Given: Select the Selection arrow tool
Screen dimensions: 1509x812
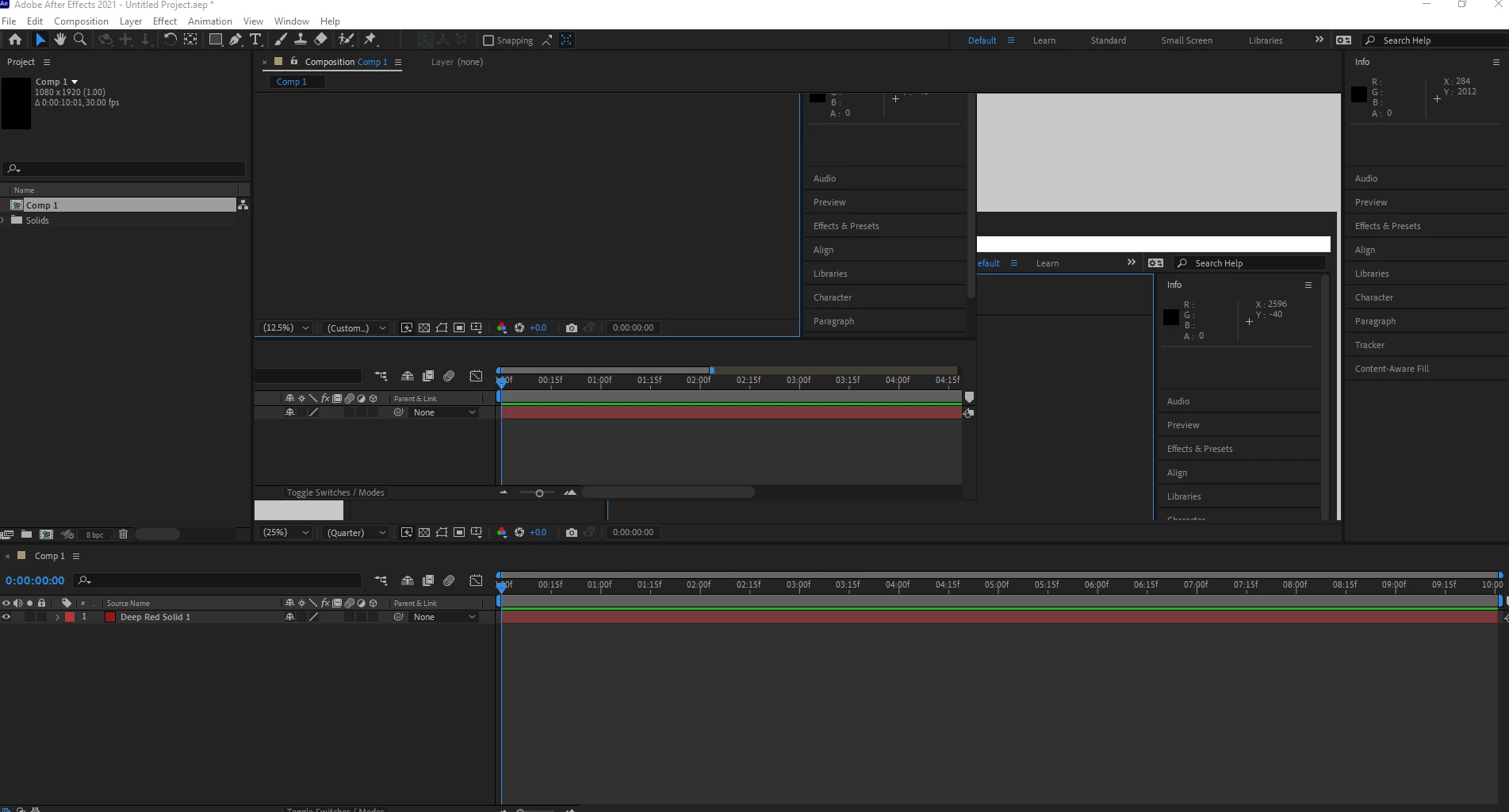Looking at the screenshot, I should (40, 39).
